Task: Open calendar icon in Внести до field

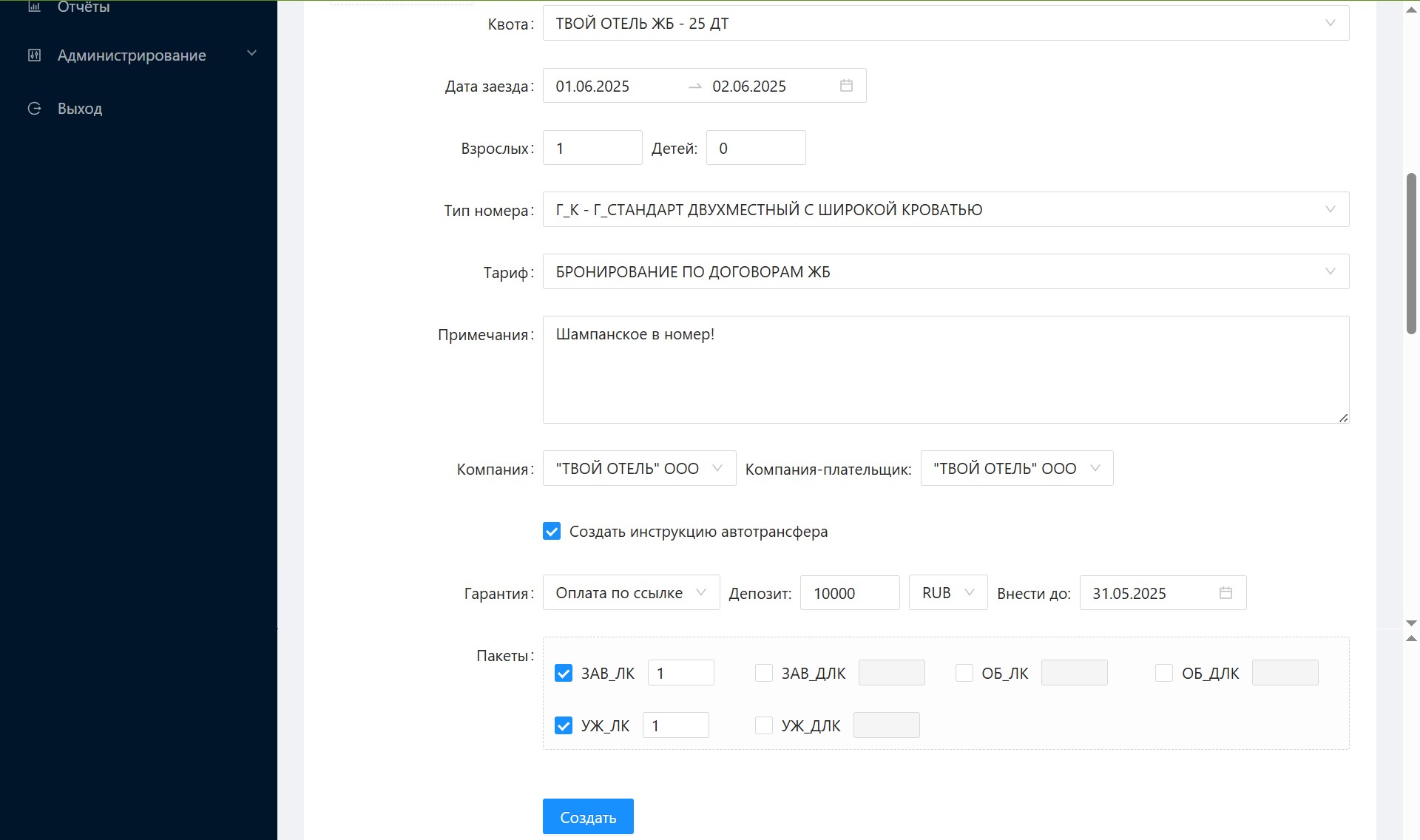Action: coord(1225,593)
